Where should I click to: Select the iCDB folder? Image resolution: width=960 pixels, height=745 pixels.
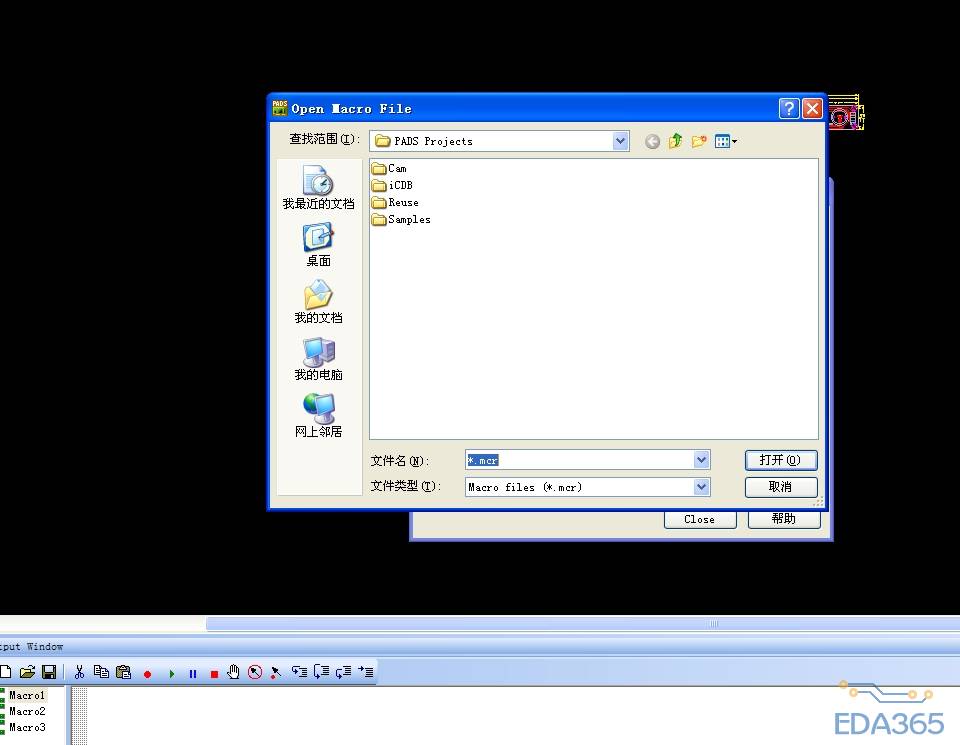coord(392,185)
